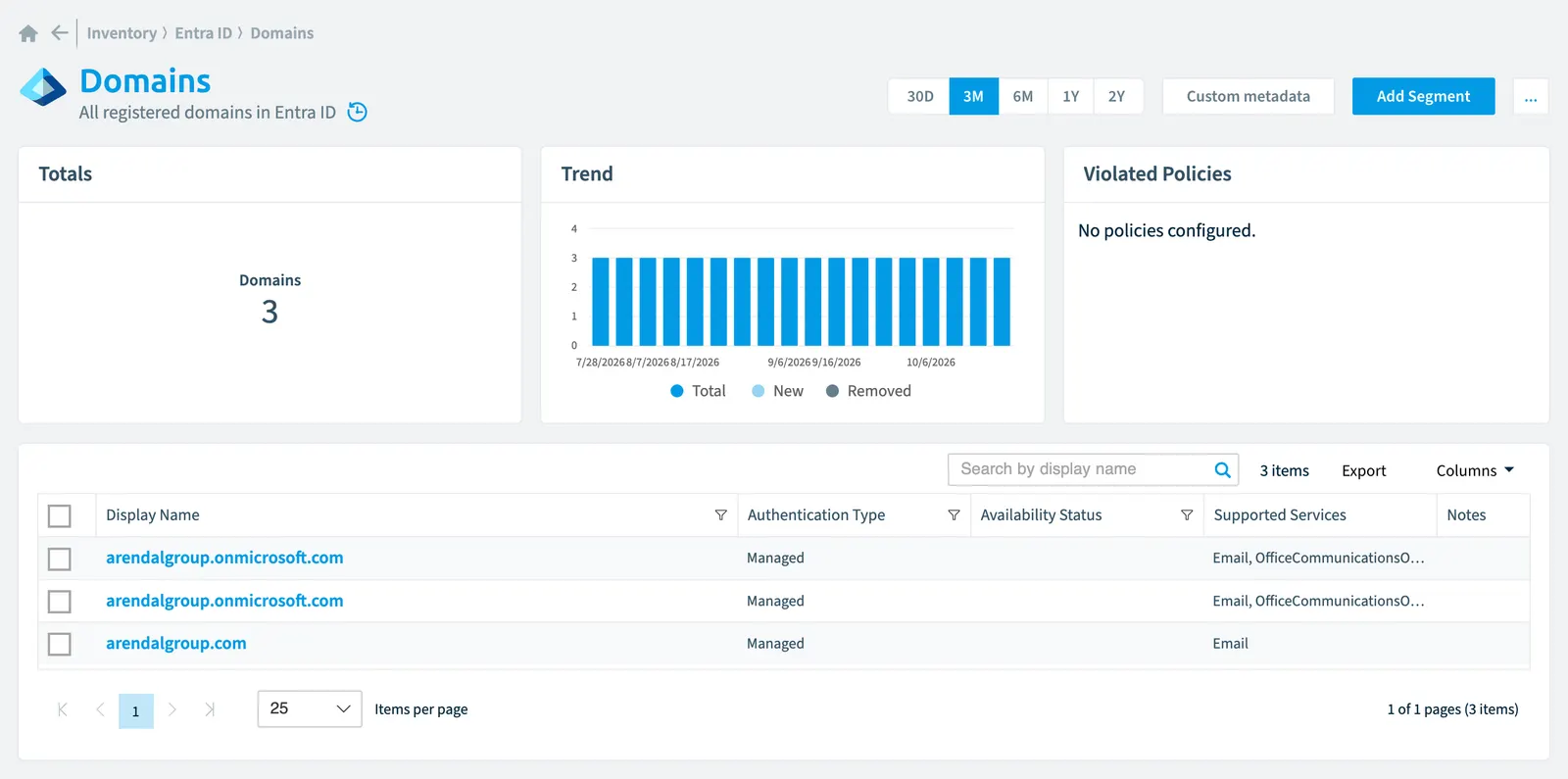Viewport: 1568px width, 779px height.
Task: Go to the first page arrow
Action: [63, 709]
